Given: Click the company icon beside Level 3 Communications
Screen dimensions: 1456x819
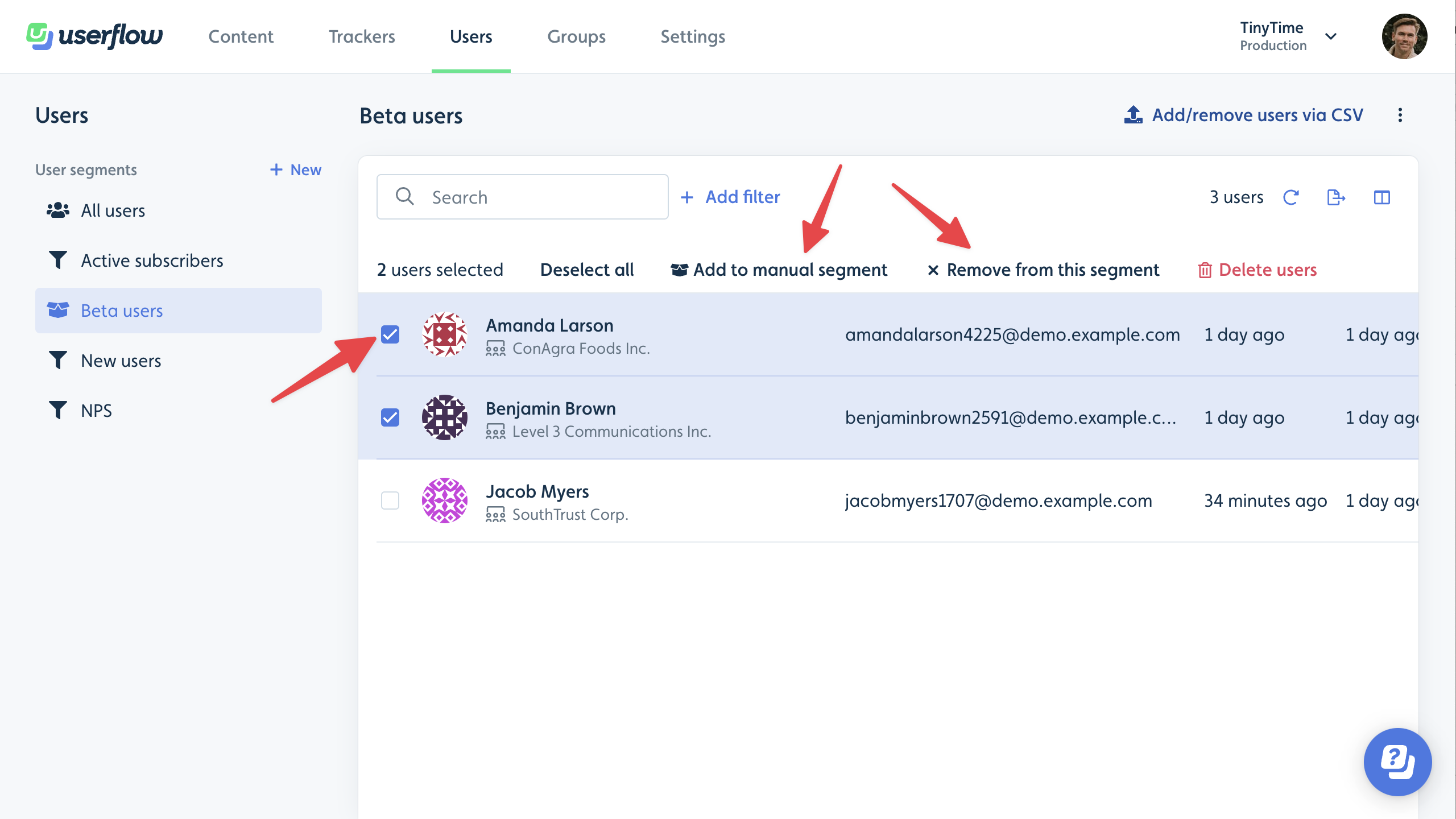Looking at the screenshot, I should 495,431.
